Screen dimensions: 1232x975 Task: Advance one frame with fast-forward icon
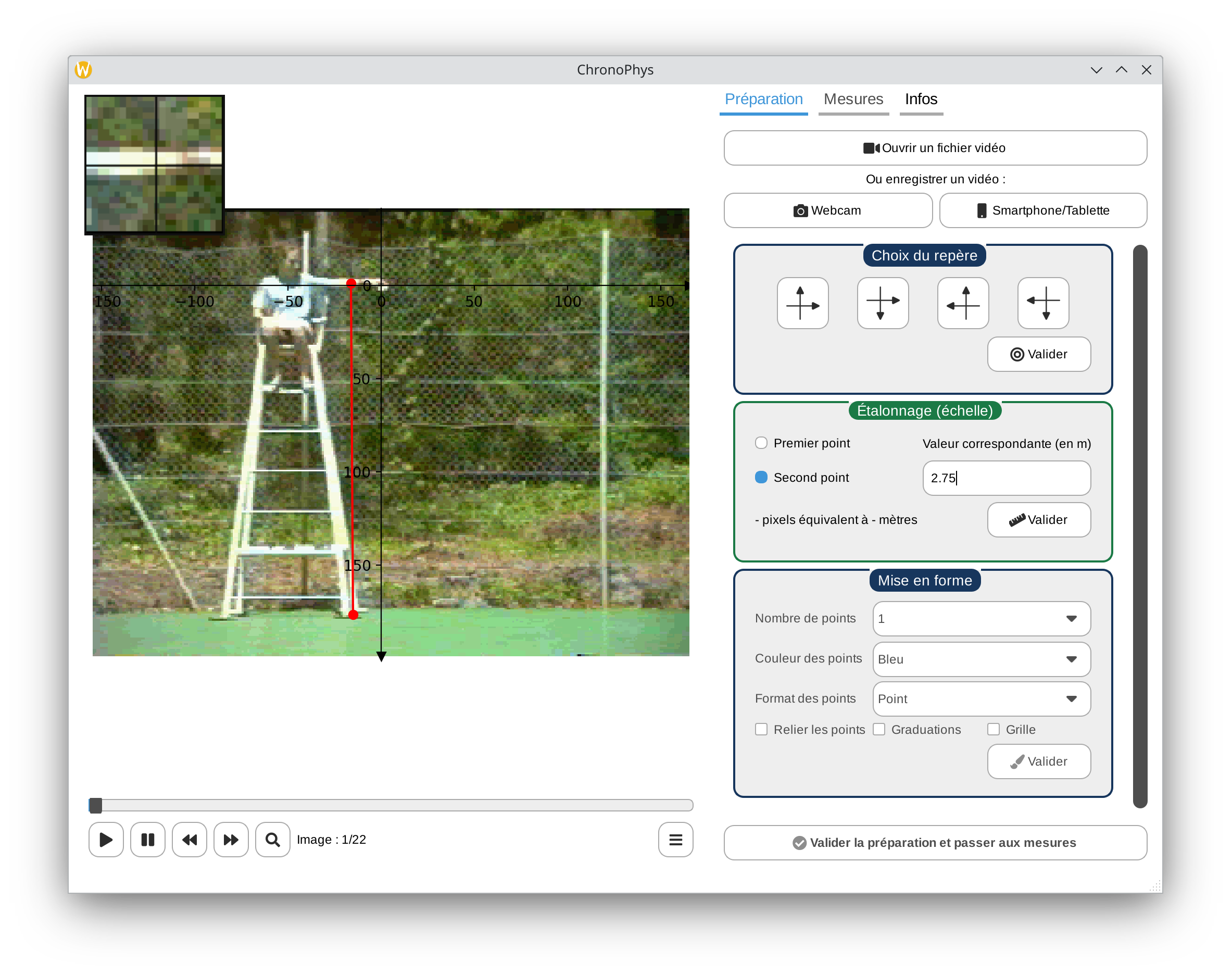(231, 840)
